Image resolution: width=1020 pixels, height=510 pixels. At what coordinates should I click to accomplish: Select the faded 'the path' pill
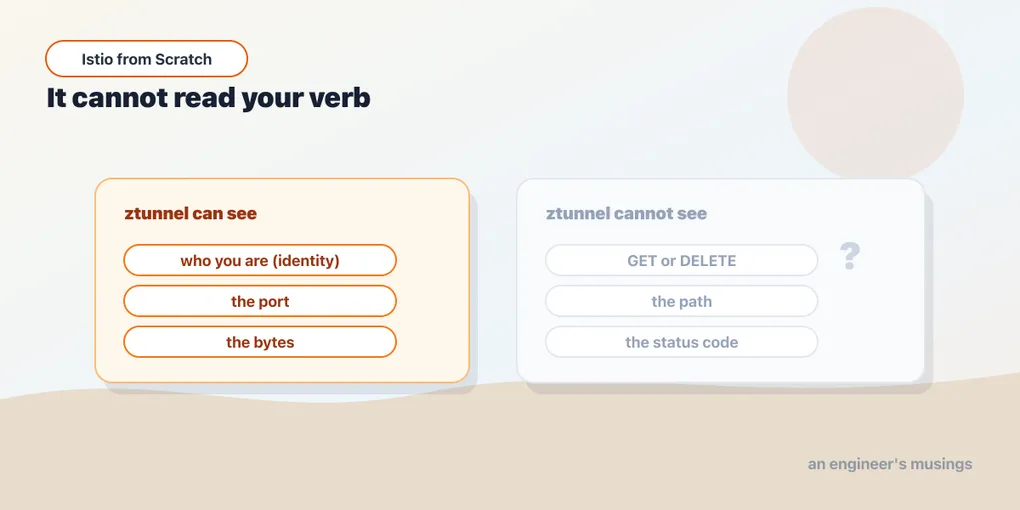tap(681, 301)
